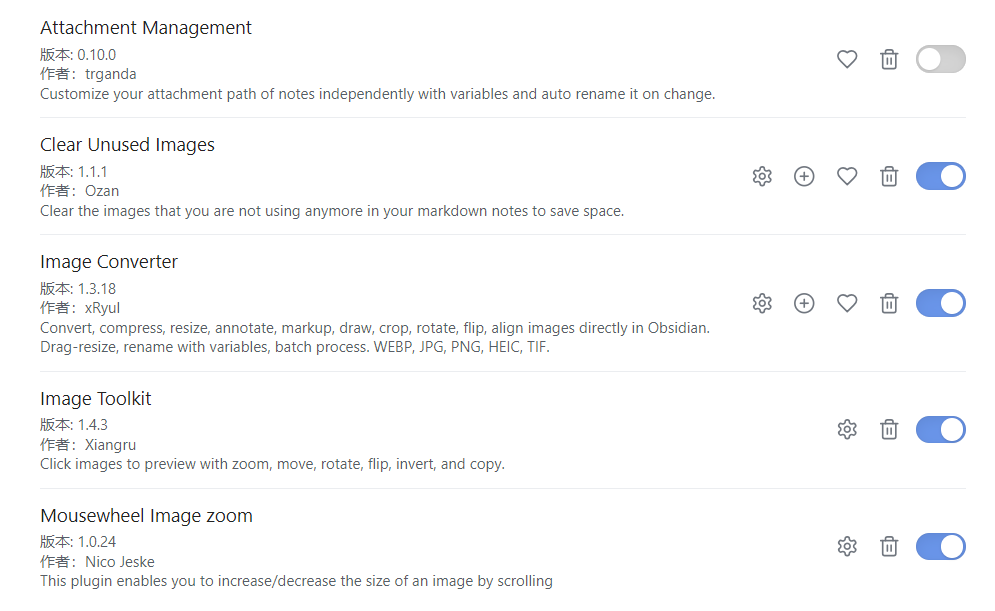This screenshot has height=611, width=995.
Task: Open Image Toolkit settings gear
Action: [x=847, y=429]
